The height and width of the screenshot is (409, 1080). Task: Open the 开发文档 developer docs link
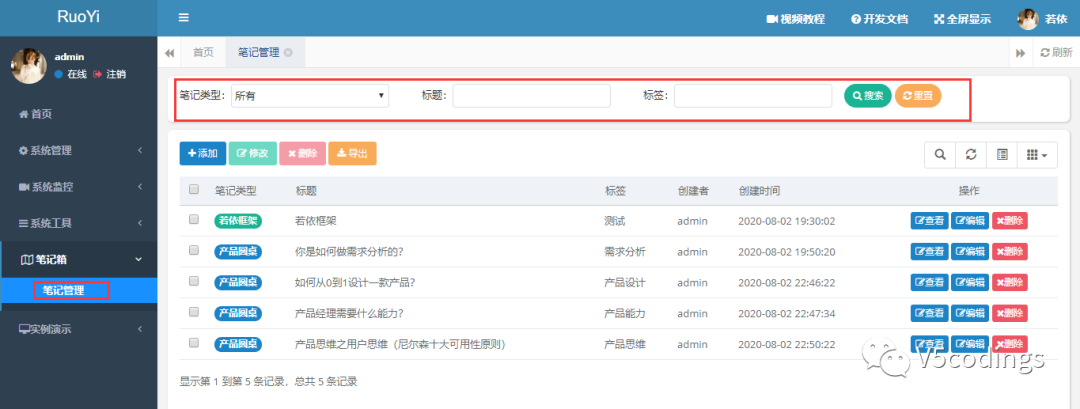click(x=880, y=19)
